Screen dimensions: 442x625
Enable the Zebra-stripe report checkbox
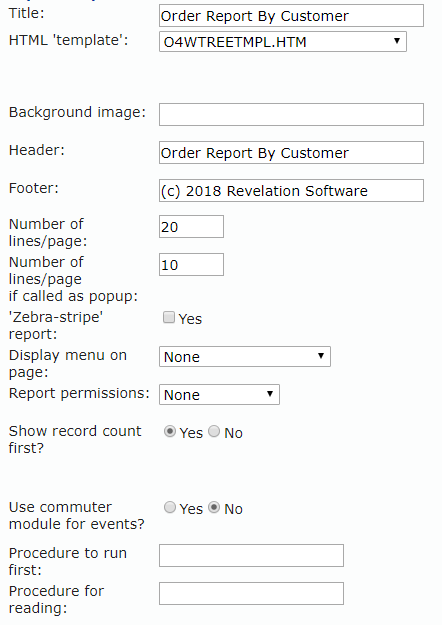pyautogui.click(x=169, y=317)
